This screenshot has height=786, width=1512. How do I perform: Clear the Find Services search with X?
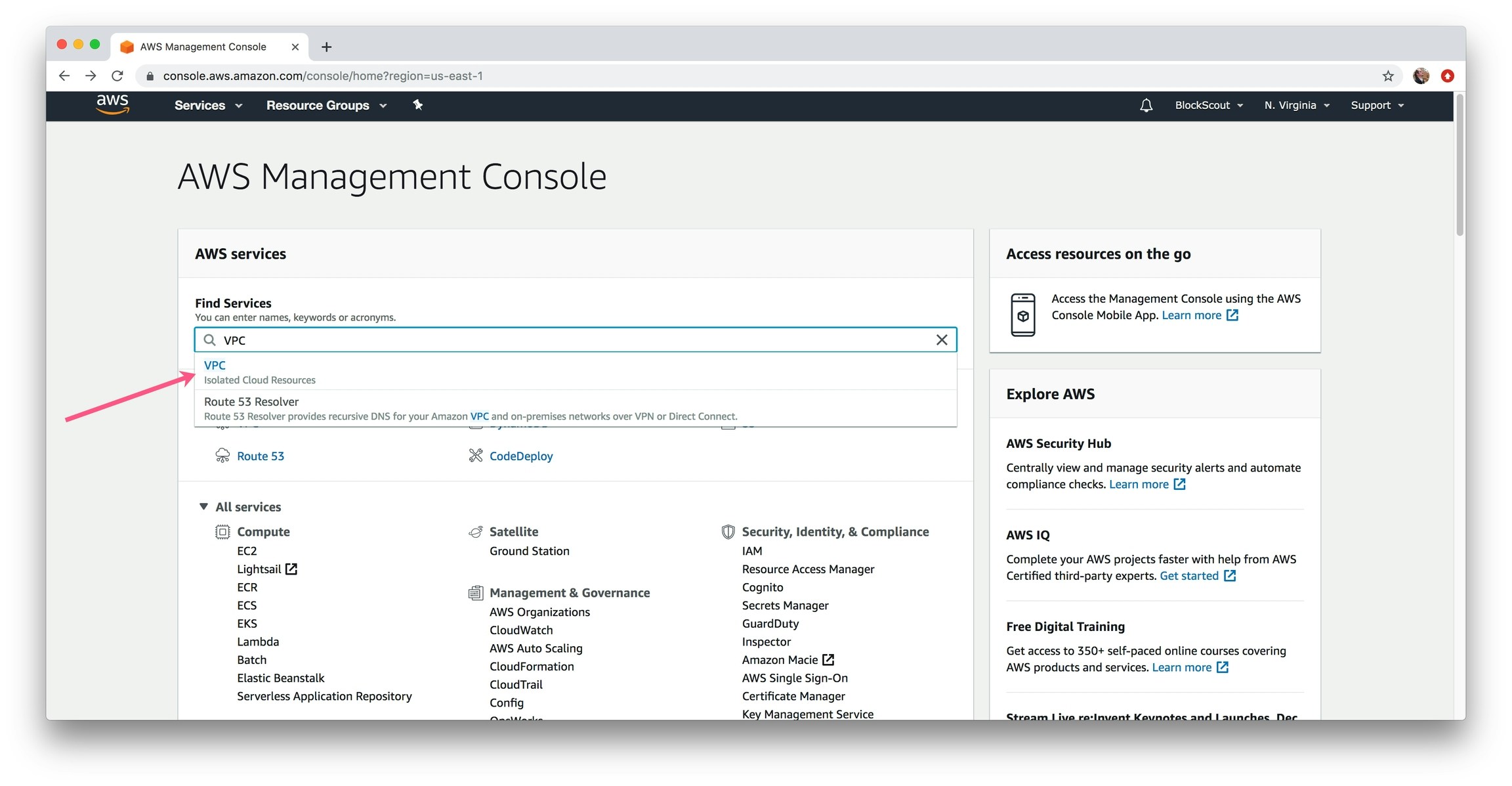coord(941,339)
